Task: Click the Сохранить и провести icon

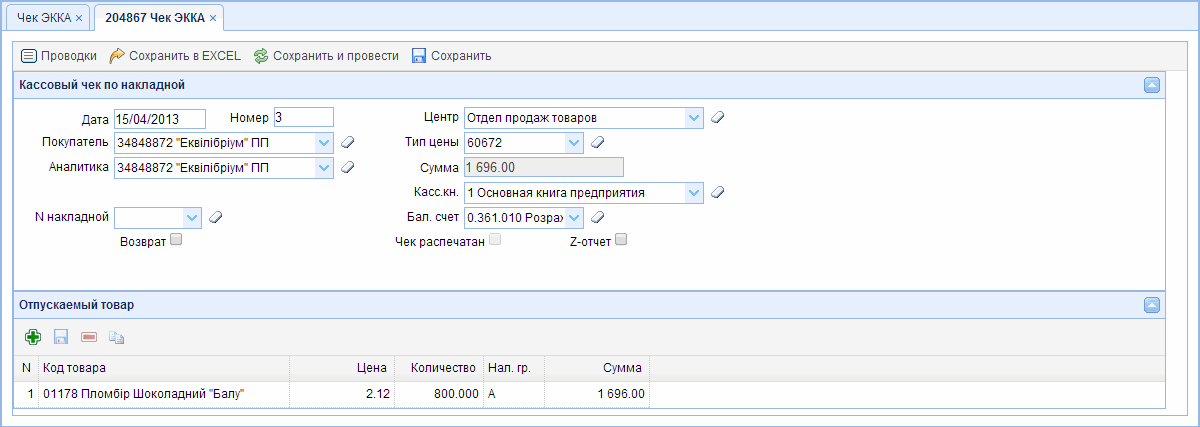Action: tap(261, 56)
